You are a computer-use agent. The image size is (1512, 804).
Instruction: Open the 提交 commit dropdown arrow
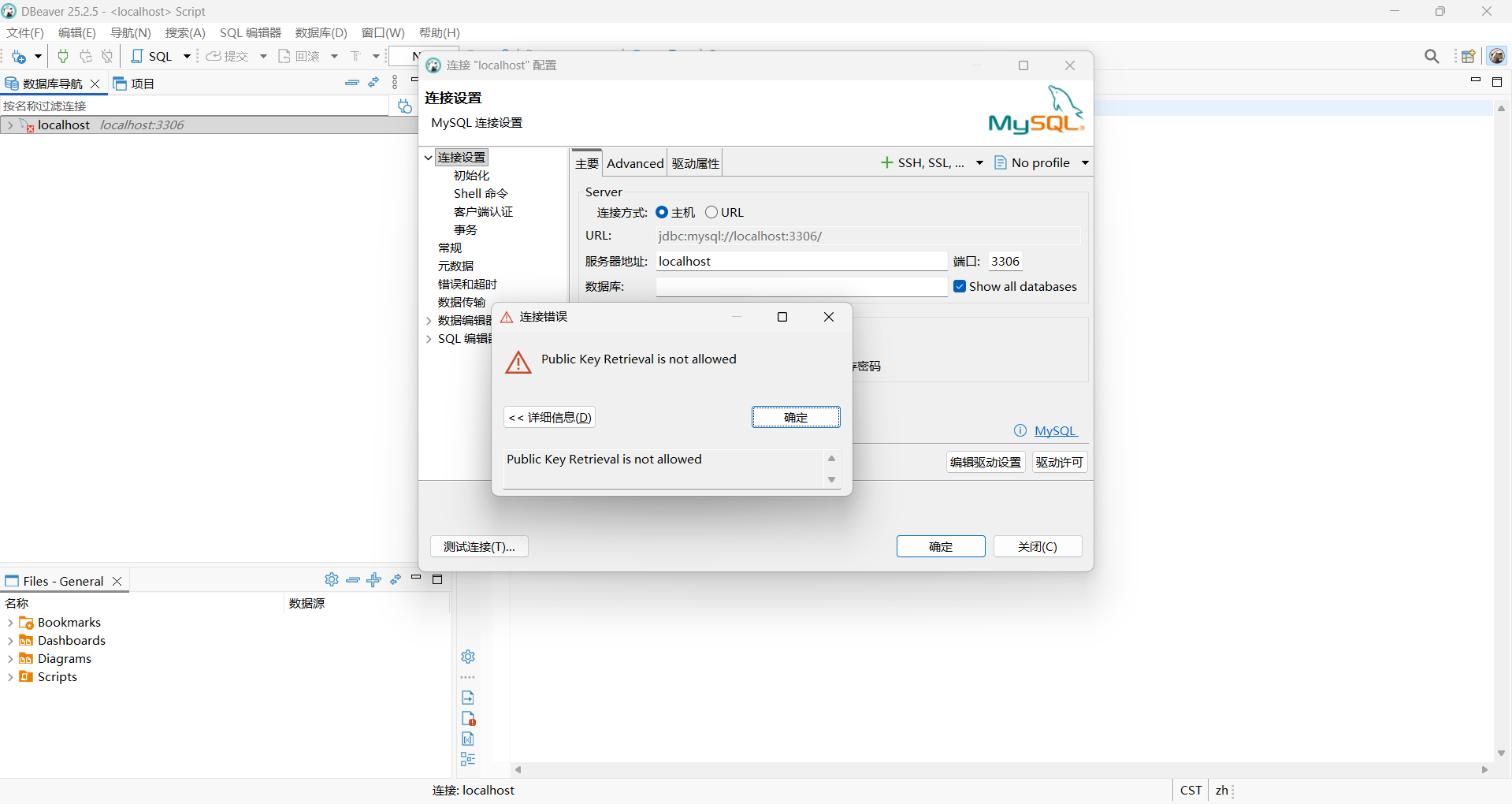coord(263,56)
